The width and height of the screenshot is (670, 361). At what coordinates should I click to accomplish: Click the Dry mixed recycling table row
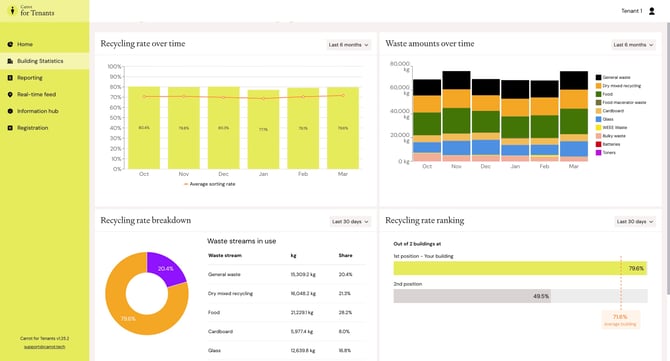coord(286,293)
